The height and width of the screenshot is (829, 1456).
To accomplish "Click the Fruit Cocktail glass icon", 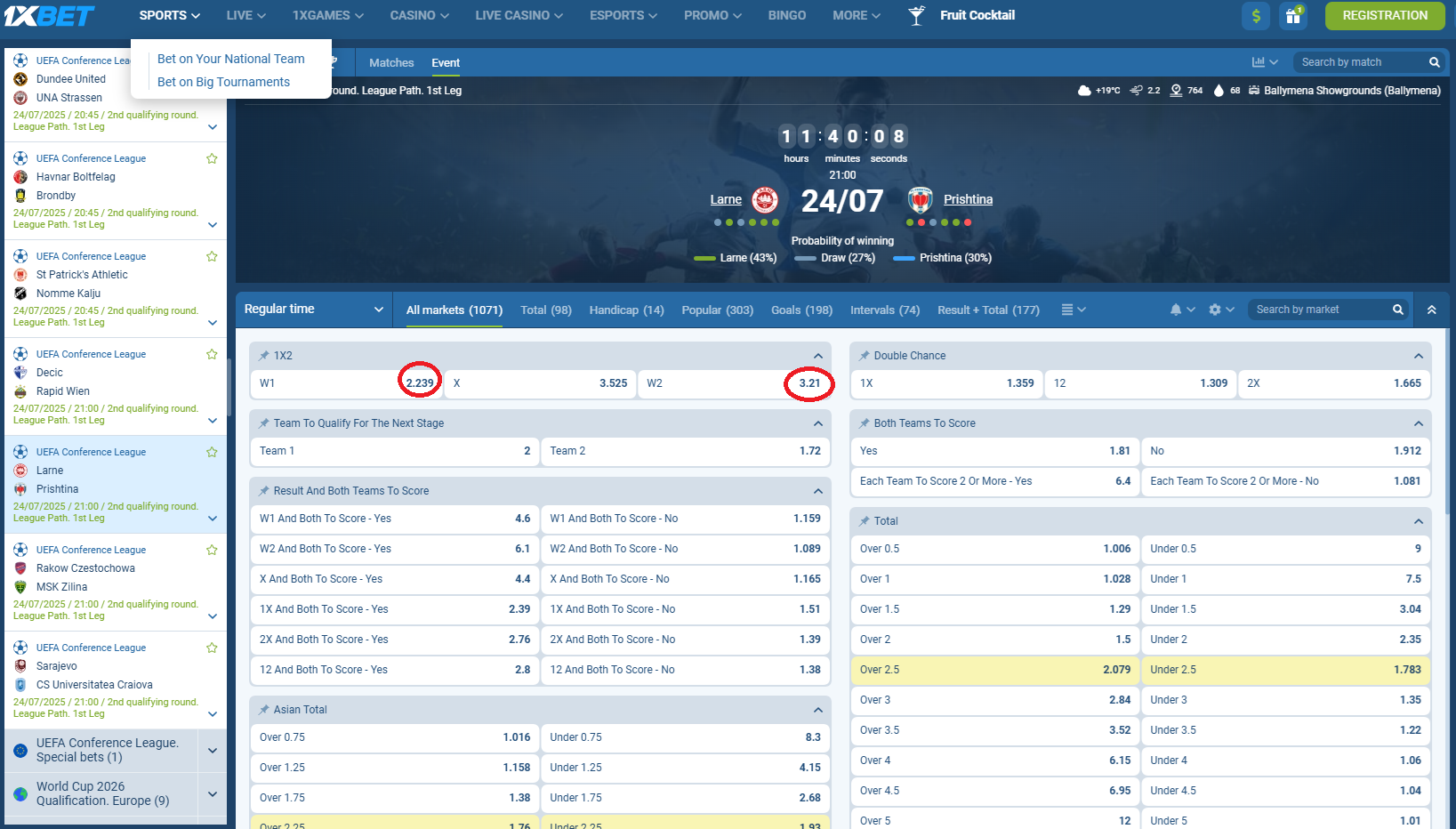I will (916, 15).
